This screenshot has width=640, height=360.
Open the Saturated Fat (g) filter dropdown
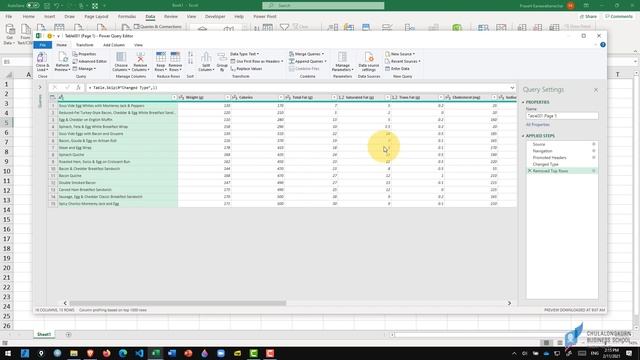(387, 97)
